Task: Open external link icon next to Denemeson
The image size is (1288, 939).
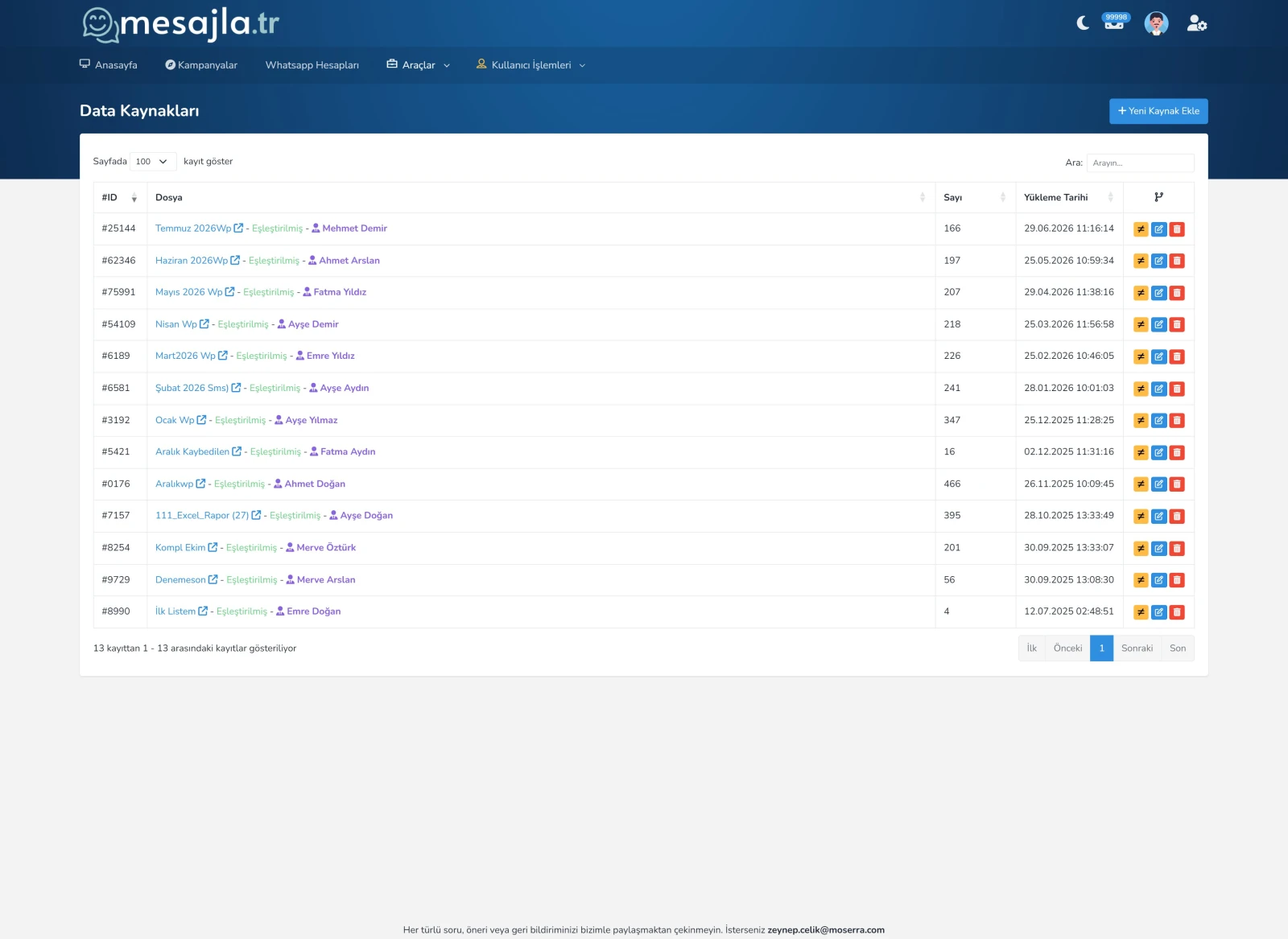Action: point(213,579)
